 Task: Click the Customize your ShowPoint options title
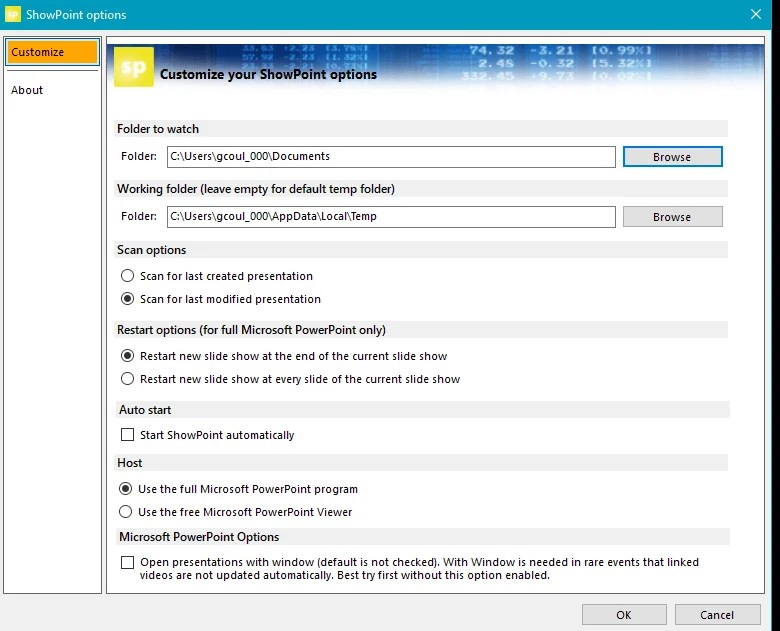click(269, 75)
